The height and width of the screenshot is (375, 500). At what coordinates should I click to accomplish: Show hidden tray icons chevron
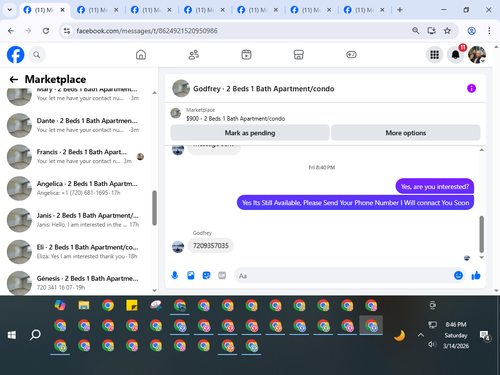(x=421, y=335)
